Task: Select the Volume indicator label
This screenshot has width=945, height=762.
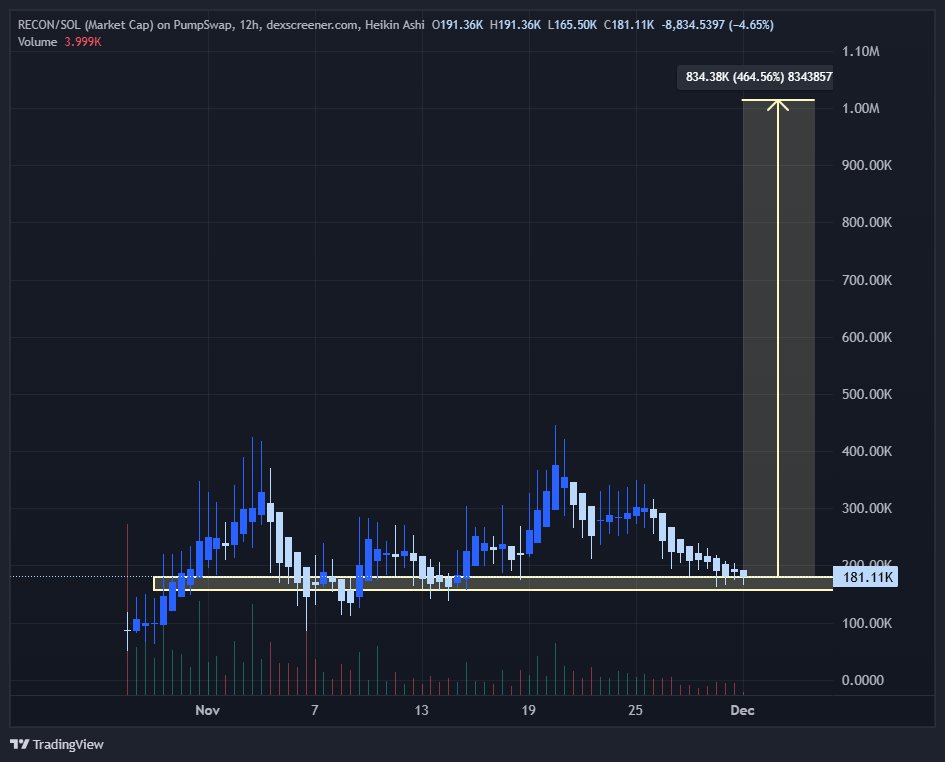Action: pyautogui.click(x=37, y=42)
